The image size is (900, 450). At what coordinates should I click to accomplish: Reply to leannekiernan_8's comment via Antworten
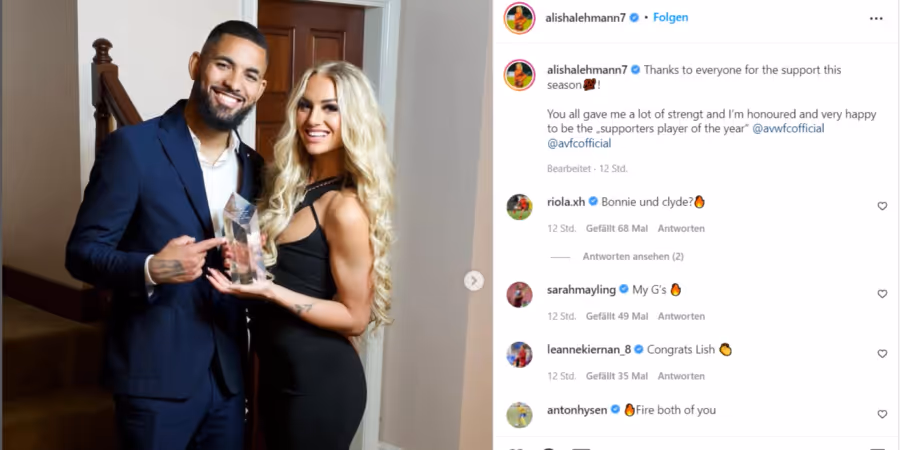tap(681, 376)
